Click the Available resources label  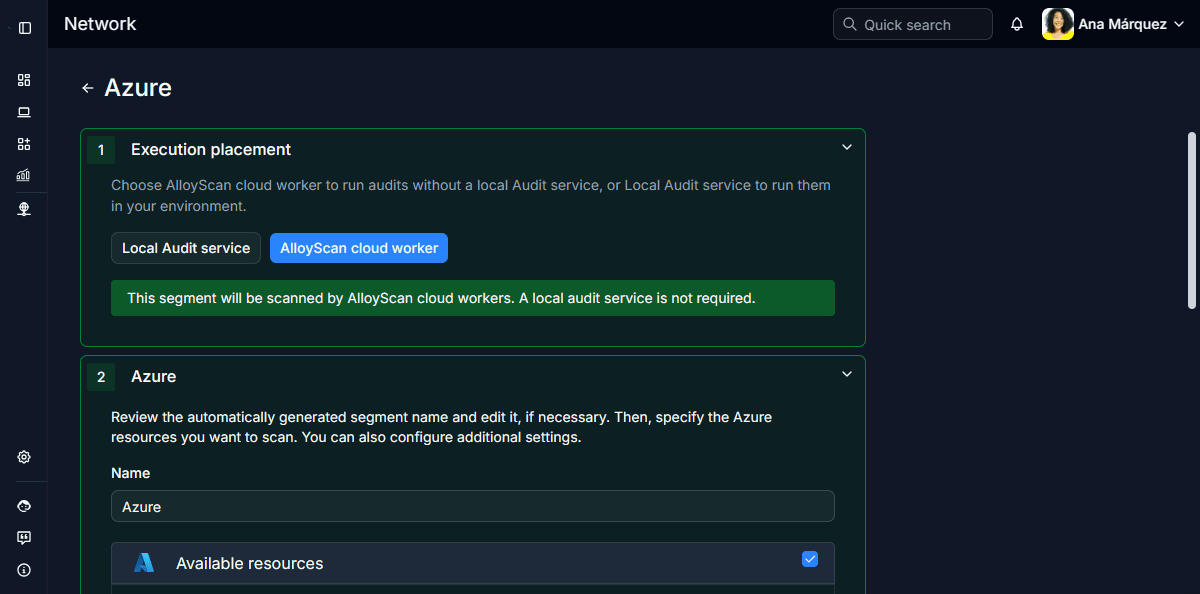point(250,563)
